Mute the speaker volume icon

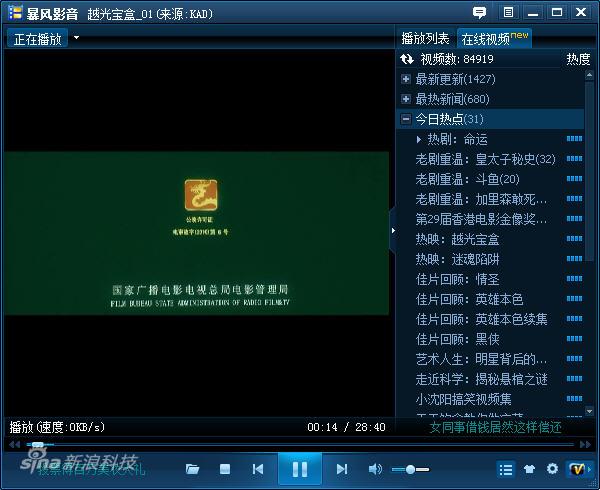pos(375,469)
